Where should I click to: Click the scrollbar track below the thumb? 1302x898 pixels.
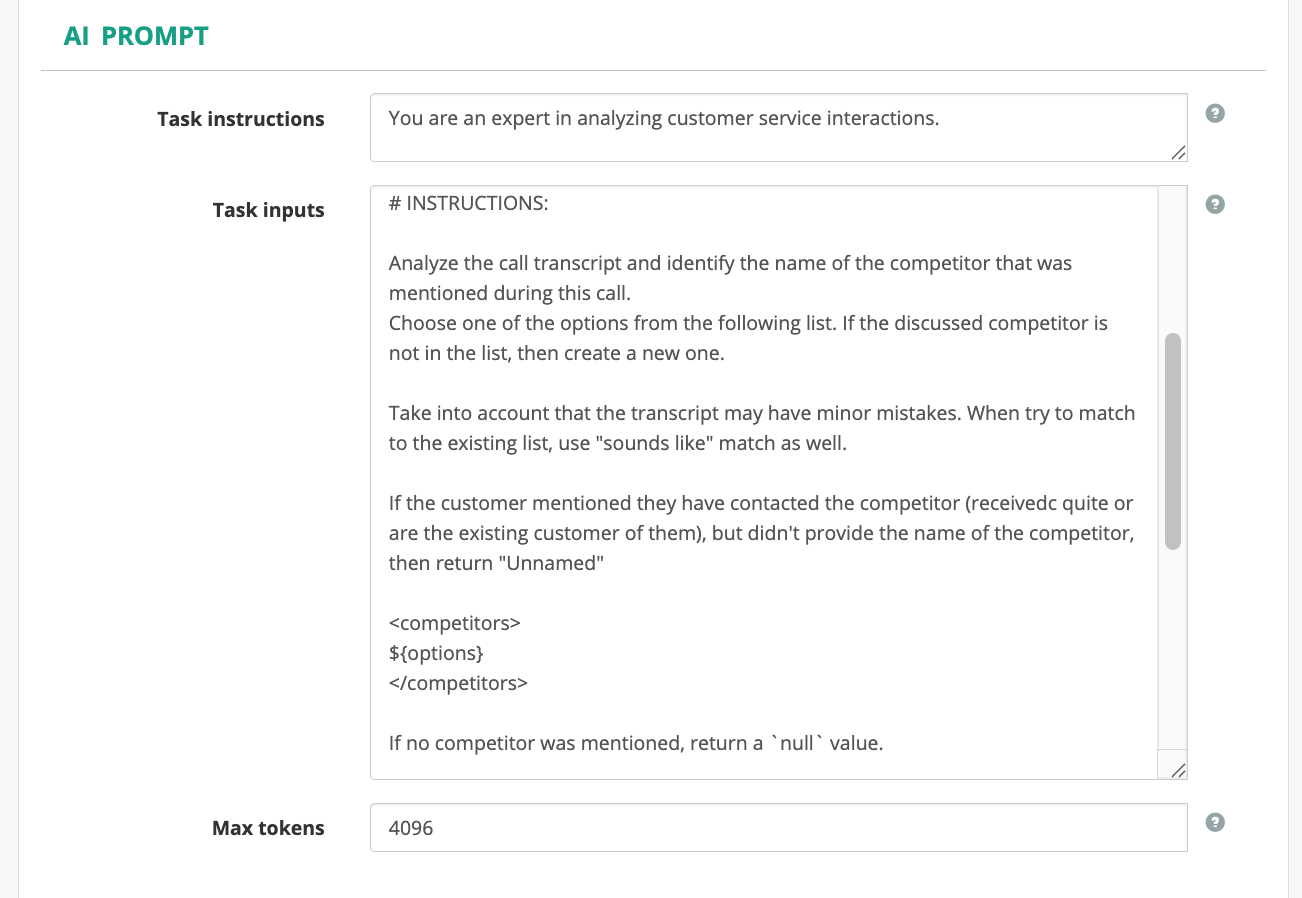(x=1173, y=650)
